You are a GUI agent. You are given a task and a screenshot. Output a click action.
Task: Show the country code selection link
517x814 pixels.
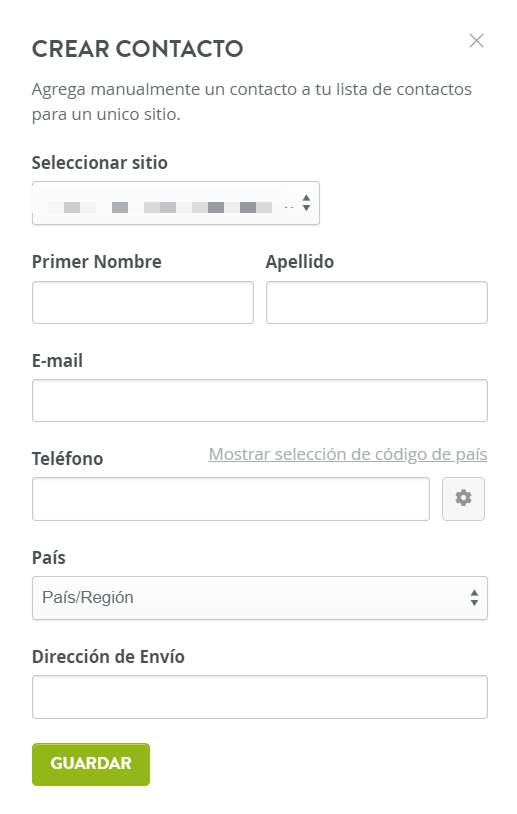click(x=348, y=454)
